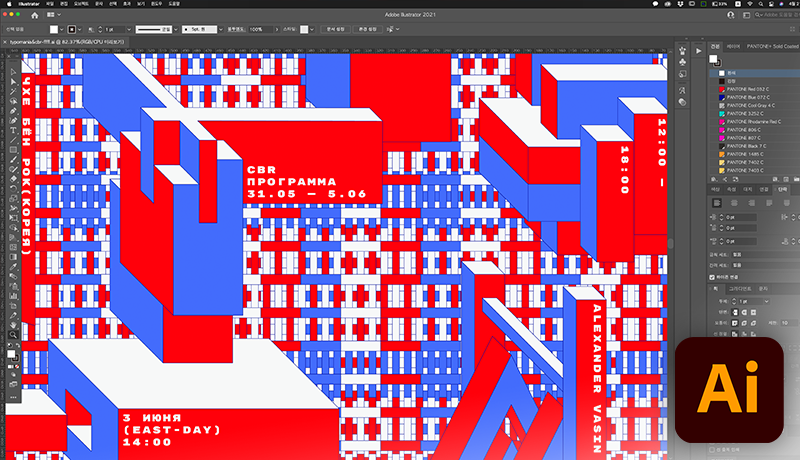800x460 pixels.
Task: Open the stroke weight 1 pt dropdown in the control bar
Action: tap(129, 30)
